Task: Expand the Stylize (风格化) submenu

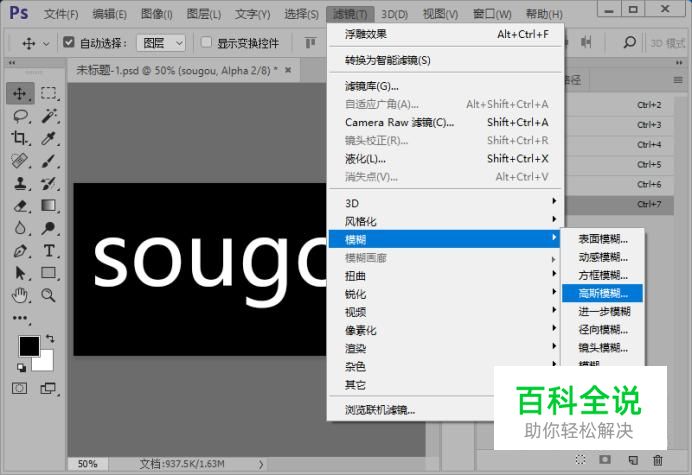Action: coord(445,221)
